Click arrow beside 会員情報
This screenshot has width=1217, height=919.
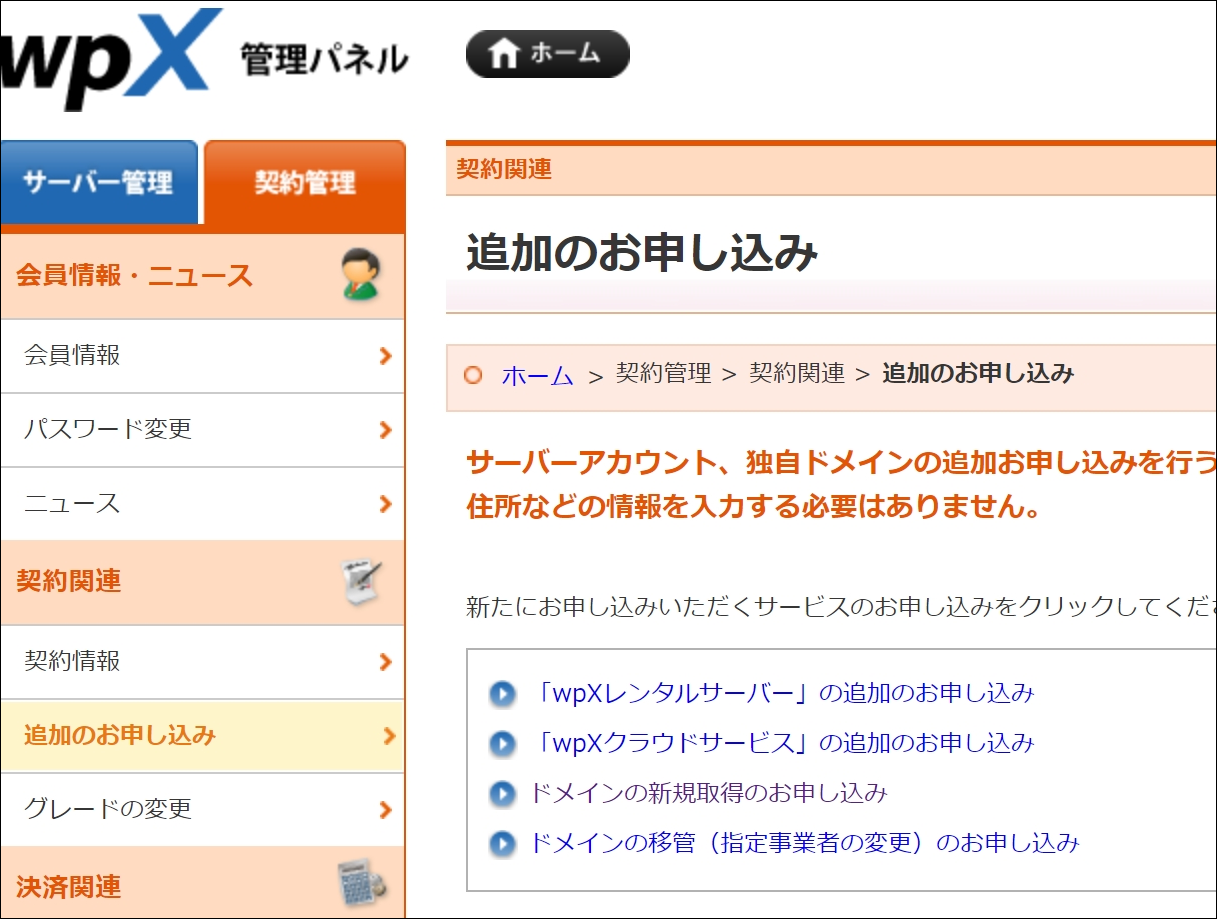[386, 356]
